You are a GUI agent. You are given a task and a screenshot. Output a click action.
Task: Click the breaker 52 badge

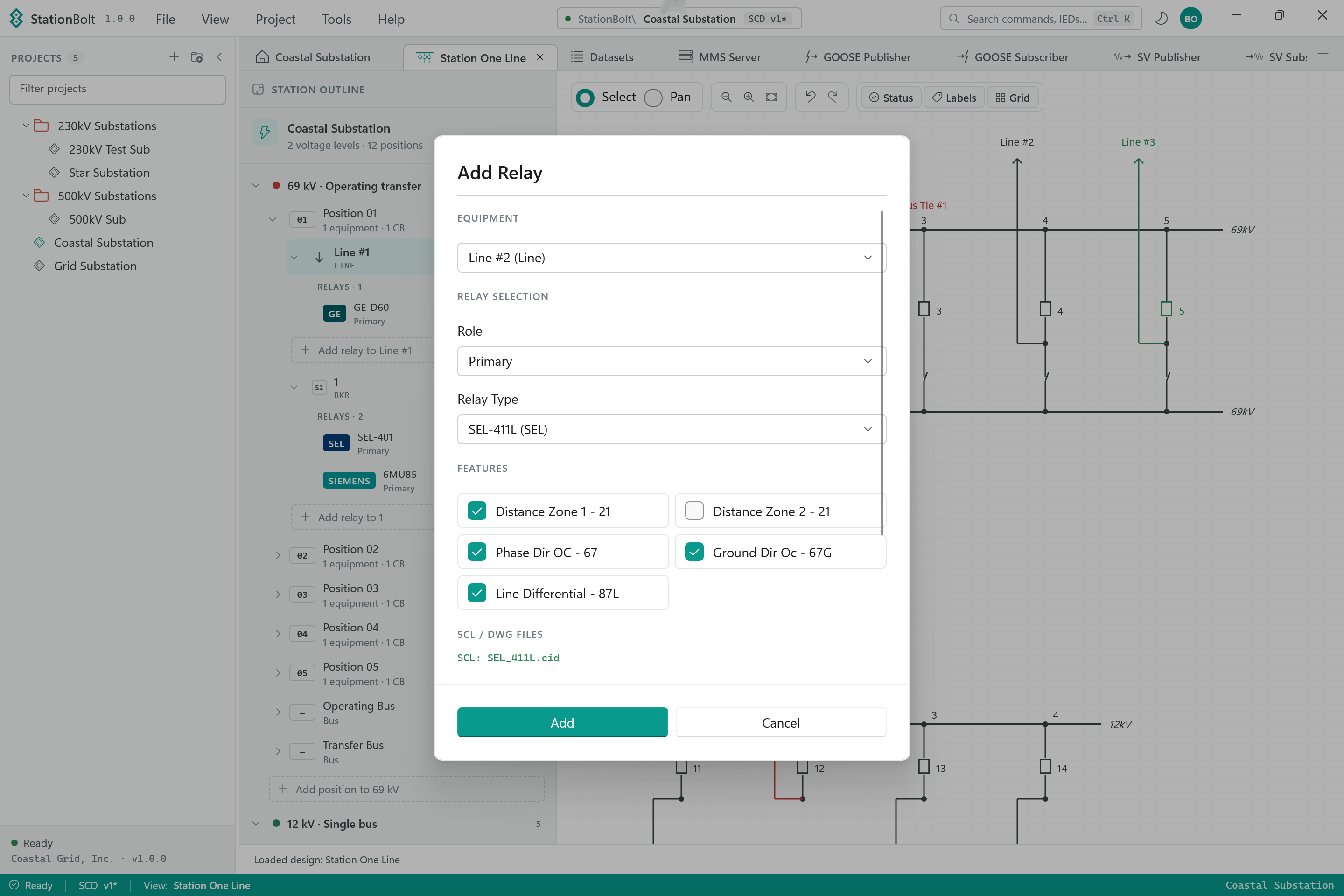319,387
